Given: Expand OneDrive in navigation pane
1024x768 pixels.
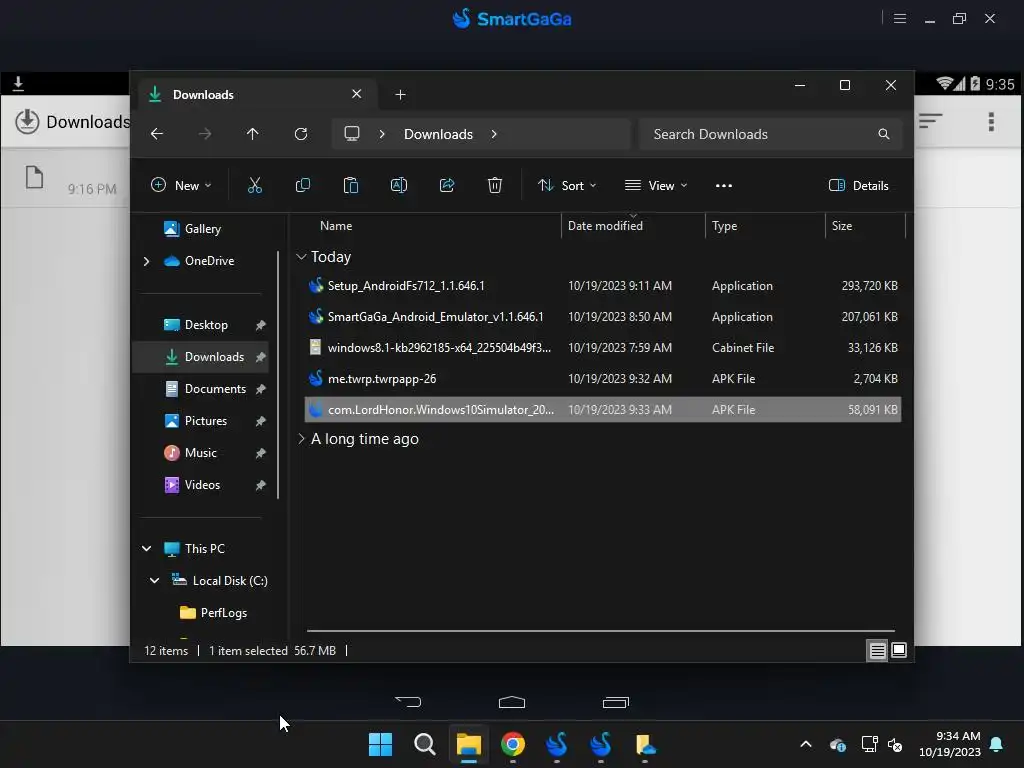Looking at the screenshot, I should tap(146, 261).
